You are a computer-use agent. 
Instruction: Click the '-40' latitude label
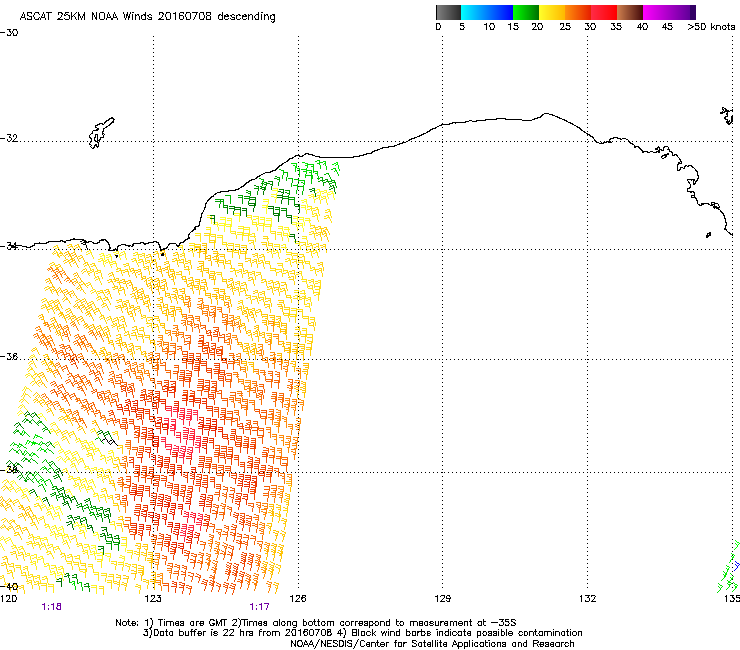9,587
